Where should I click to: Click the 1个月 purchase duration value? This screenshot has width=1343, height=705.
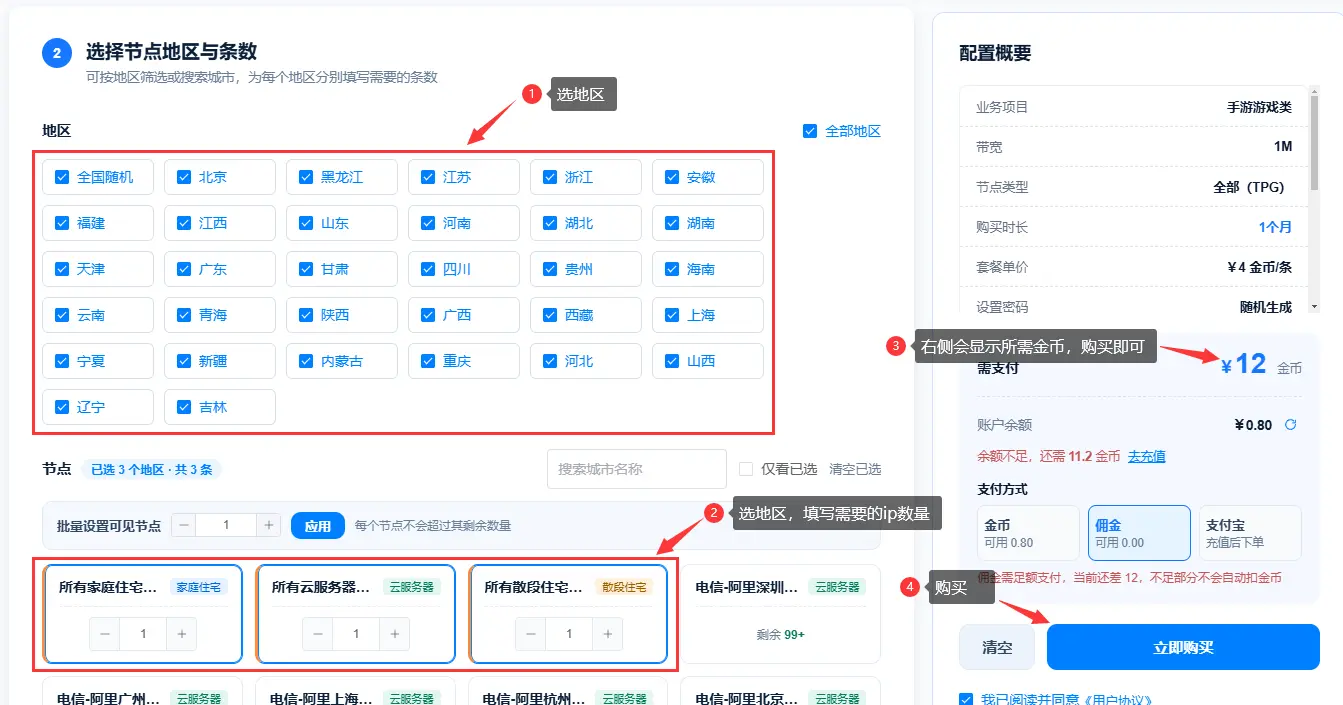point(1275,227)
